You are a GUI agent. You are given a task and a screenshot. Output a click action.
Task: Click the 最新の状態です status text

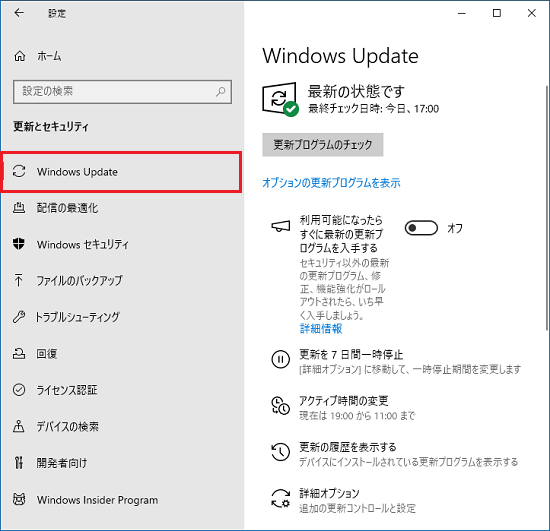(x=356, y=92)
